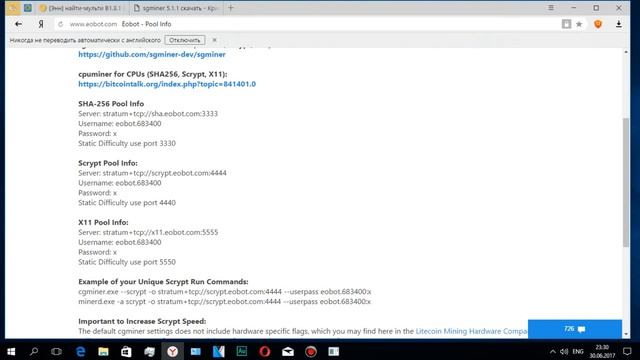Open the yellow pinned tab at far left

pos(13,8)
